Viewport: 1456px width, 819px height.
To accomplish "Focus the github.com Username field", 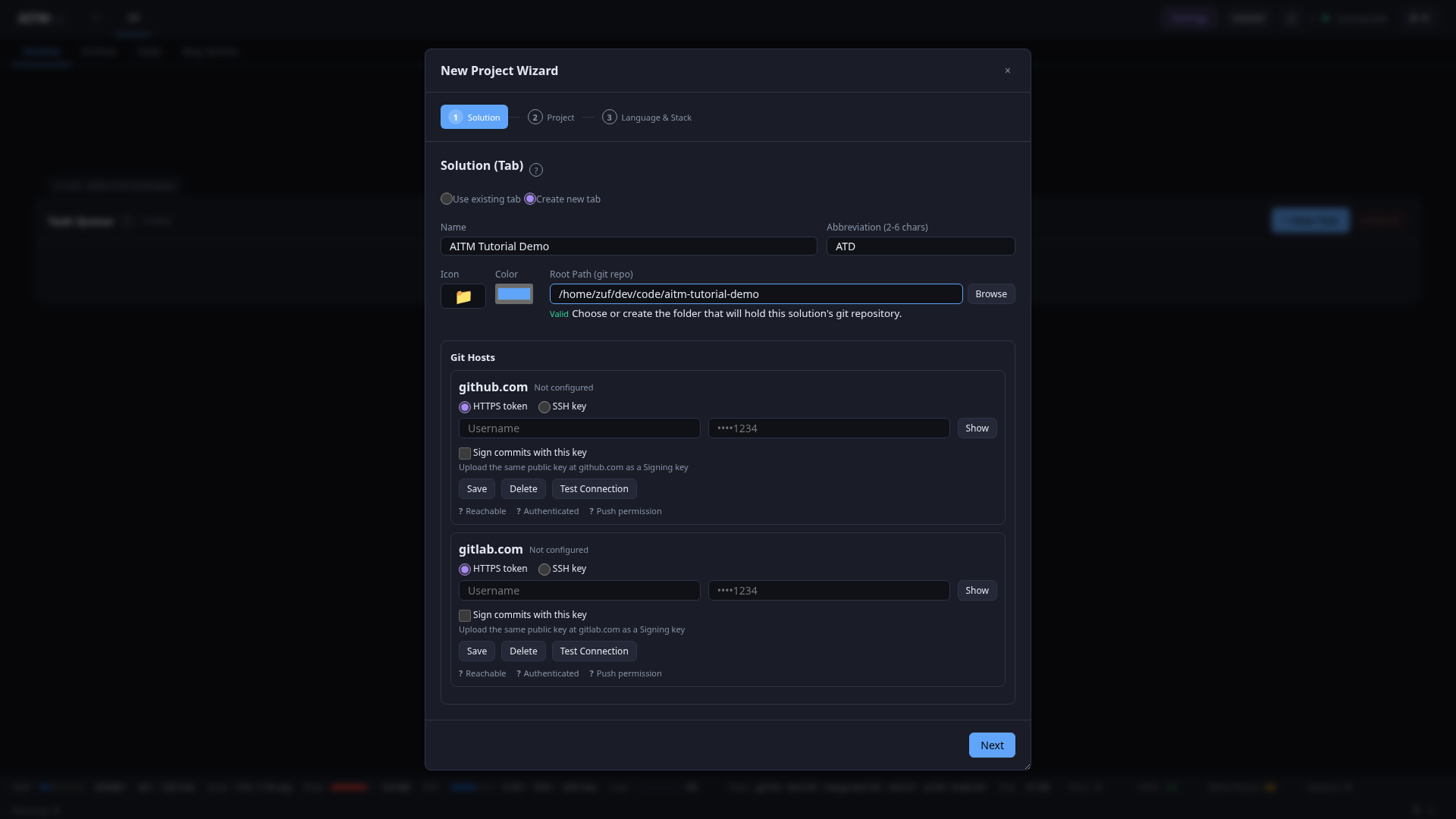I will 579,428.
